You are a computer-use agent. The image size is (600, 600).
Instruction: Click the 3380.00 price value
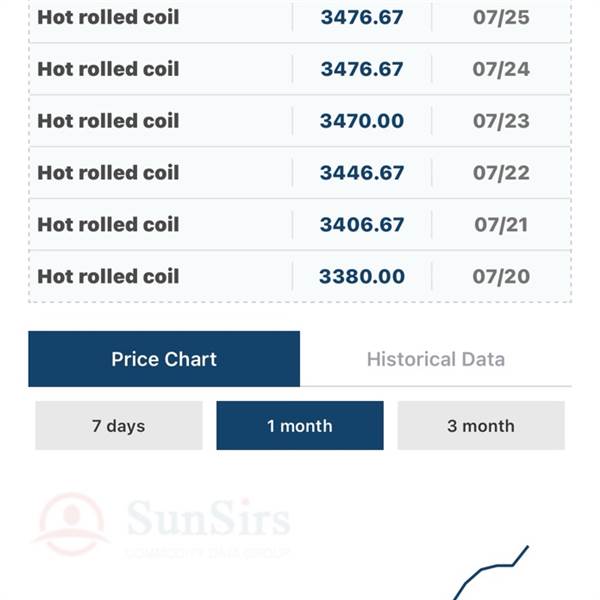362,276
